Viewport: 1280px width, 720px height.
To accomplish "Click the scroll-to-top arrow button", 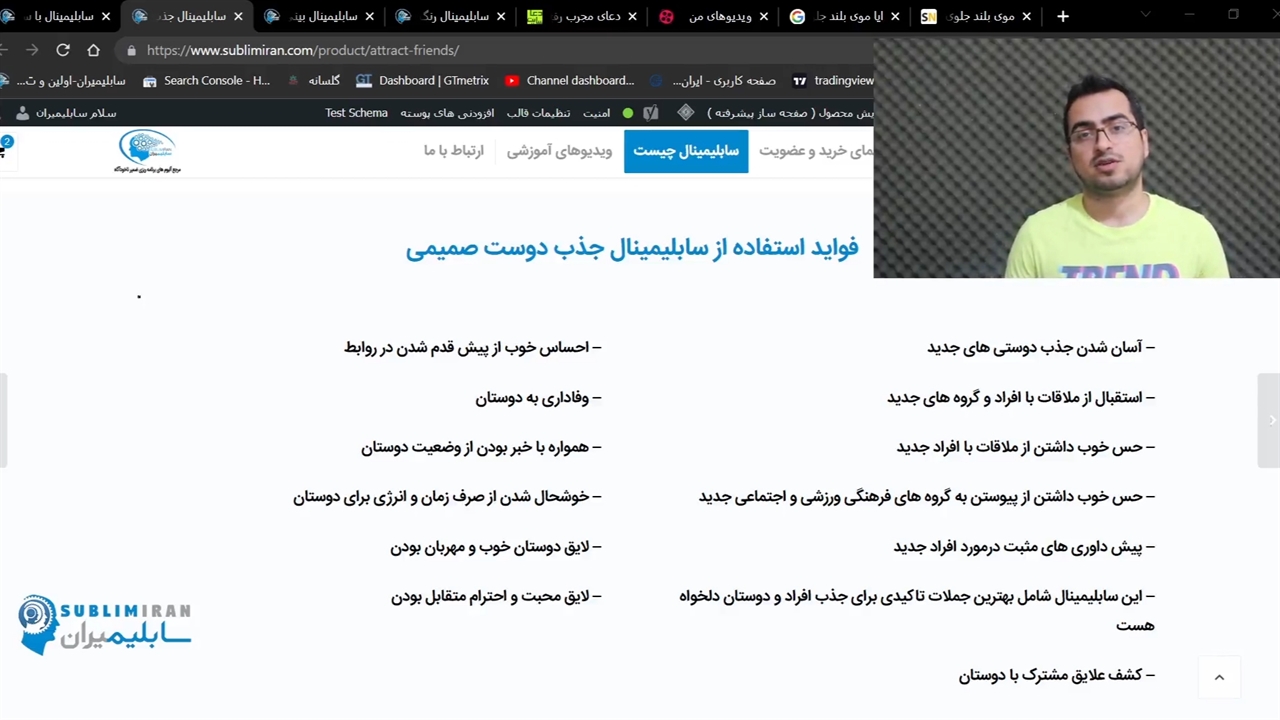I will click(x=1219, y=677).
